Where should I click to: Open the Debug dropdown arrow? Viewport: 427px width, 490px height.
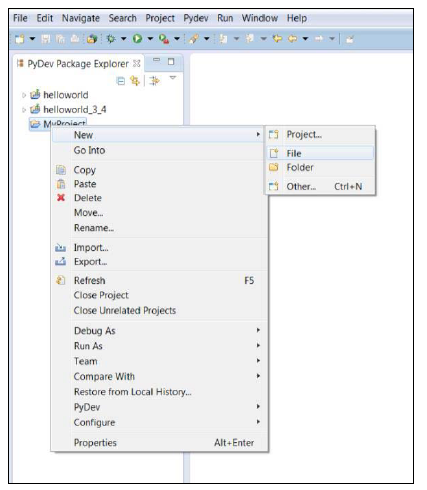pos(123,39)
